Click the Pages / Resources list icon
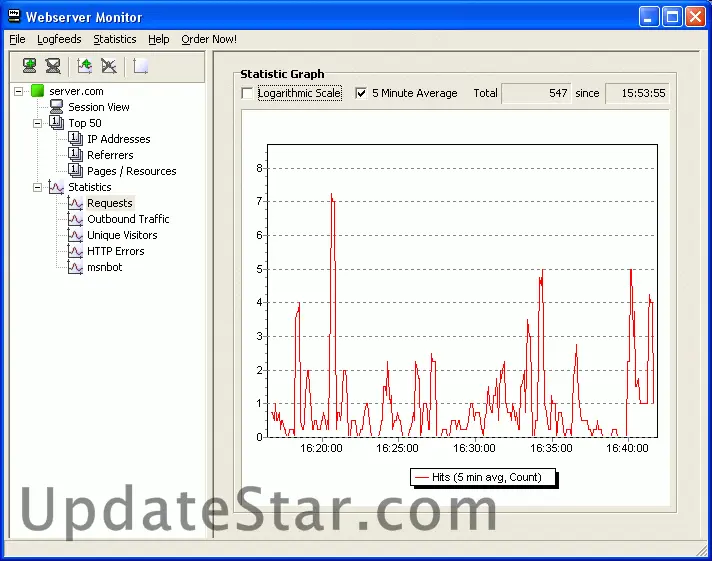This screenshot has width=712, height=561. (75, 171)
